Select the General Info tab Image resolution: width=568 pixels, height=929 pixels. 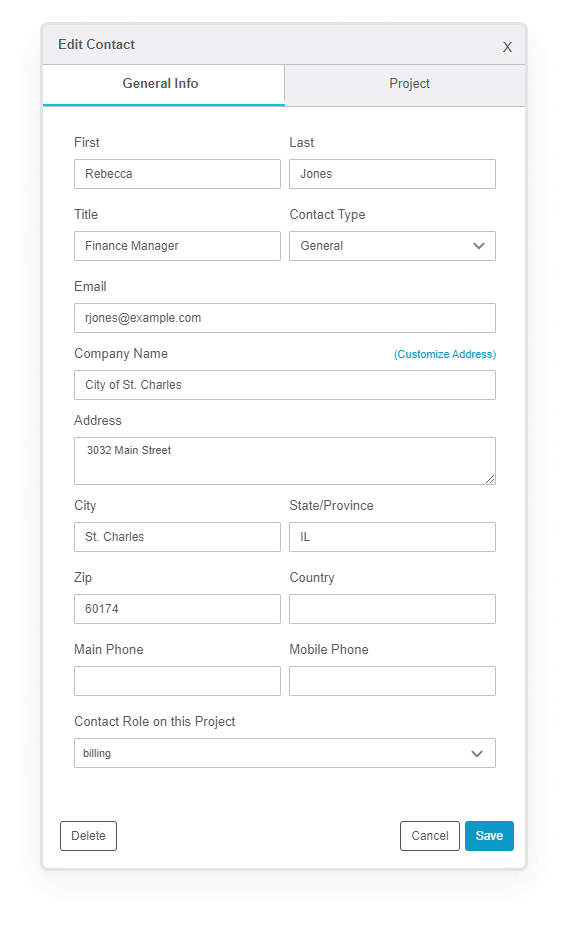point(161,84)
